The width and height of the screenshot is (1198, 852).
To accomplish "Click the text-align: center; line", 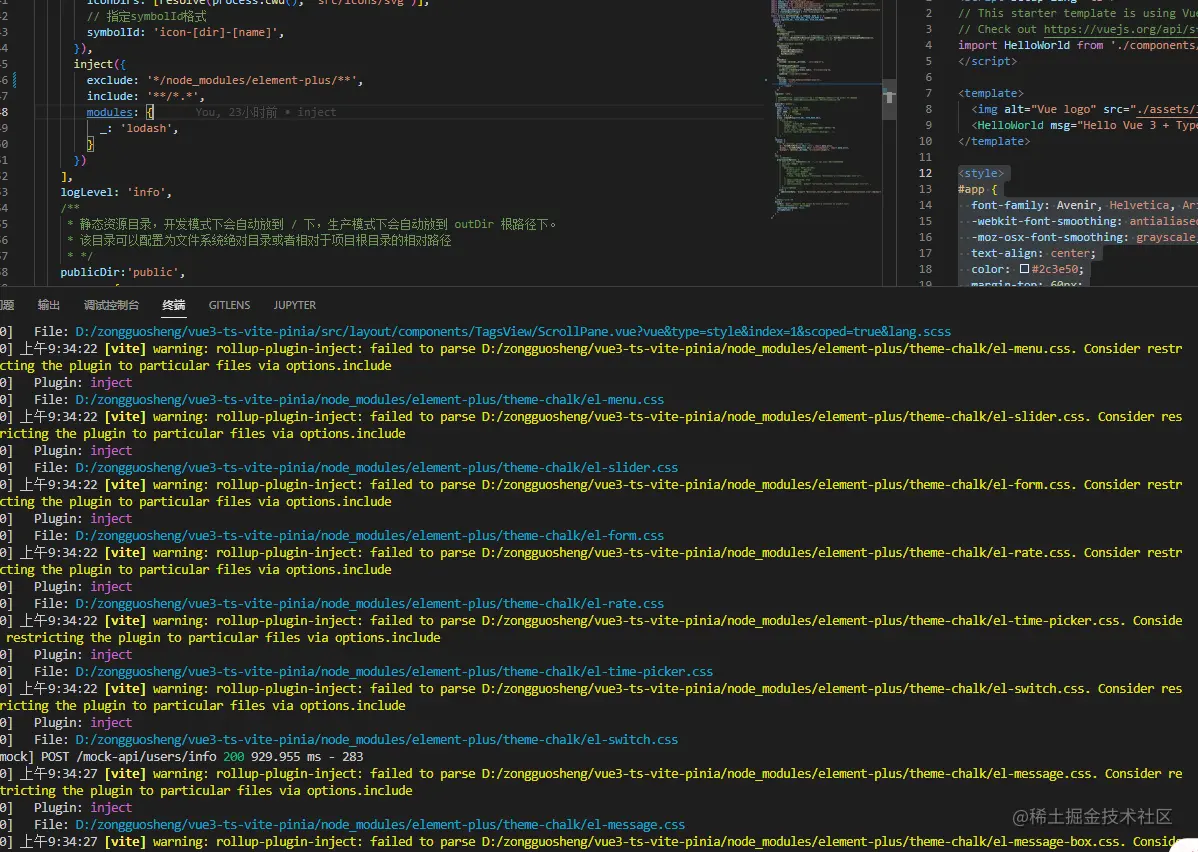I will pos(1033,253).
